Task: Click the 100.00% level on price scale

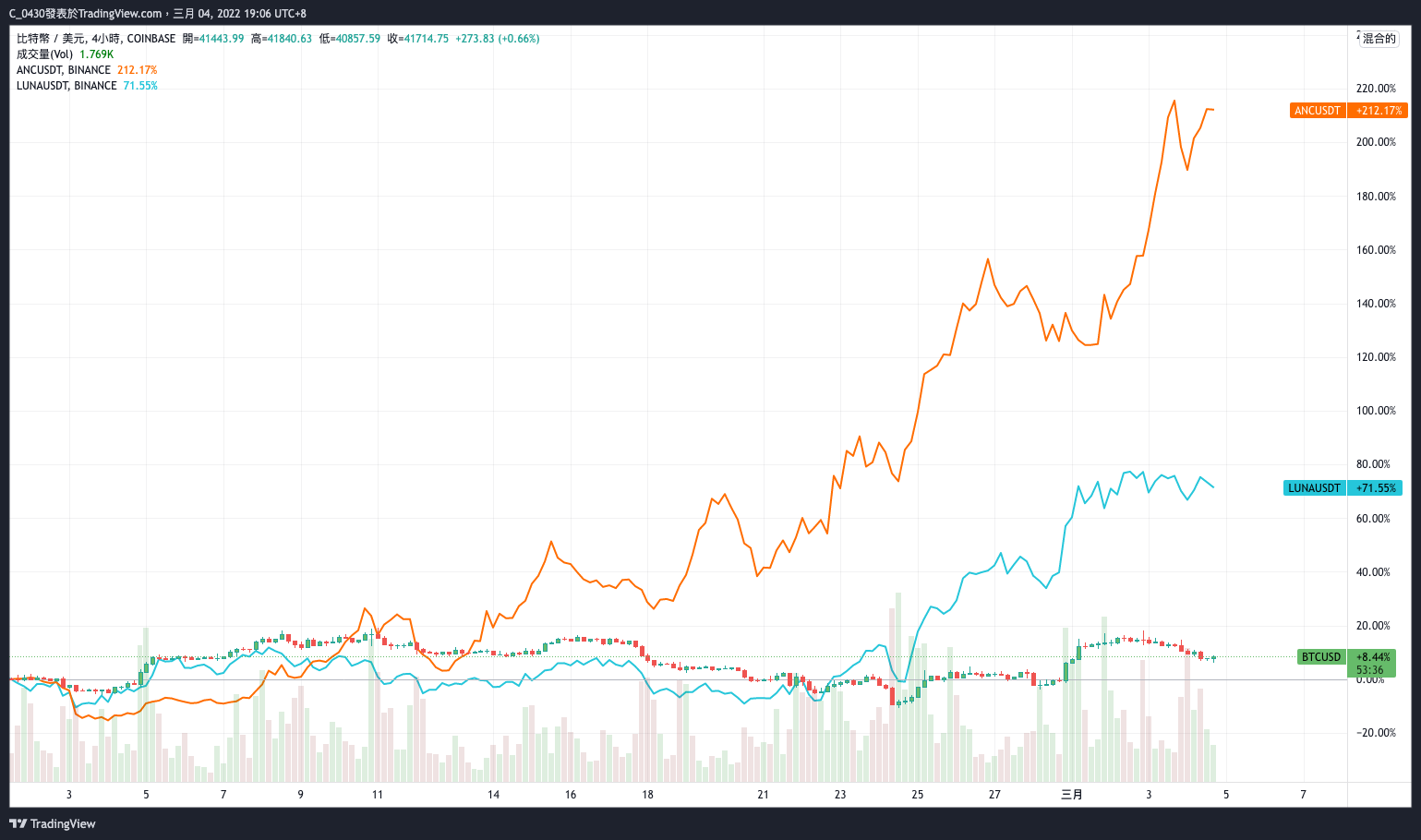Action: click(x=1376, y=411)
